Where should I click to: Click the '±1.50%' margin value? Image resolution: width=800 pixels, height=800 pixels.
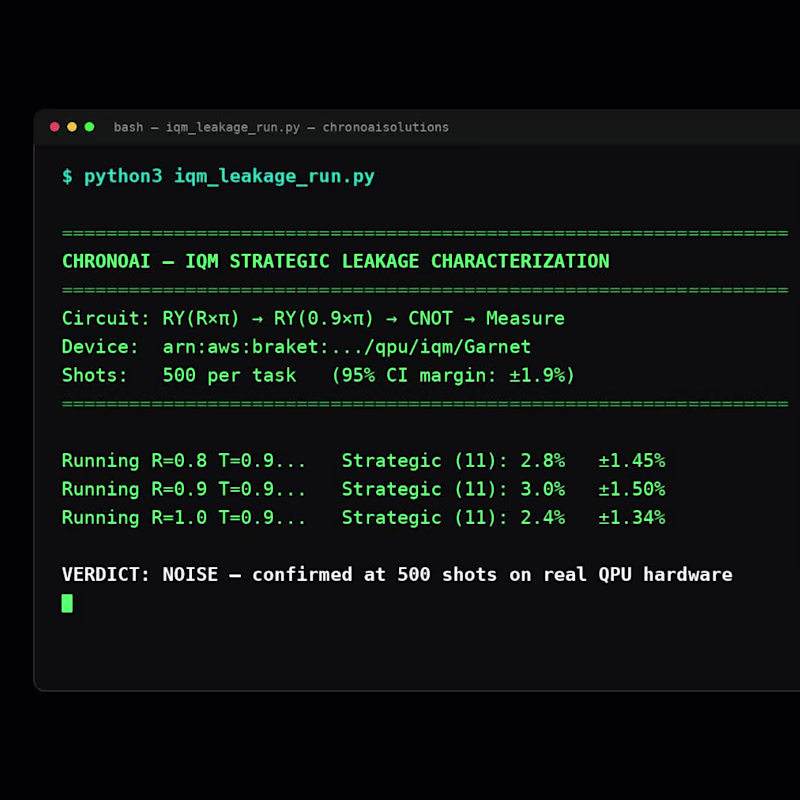(x=632, y=489)
